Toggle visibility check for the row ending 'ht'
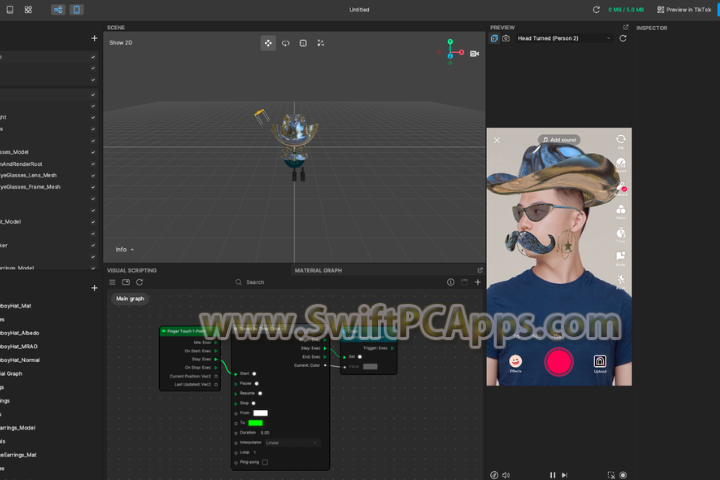 click(93, 118)
